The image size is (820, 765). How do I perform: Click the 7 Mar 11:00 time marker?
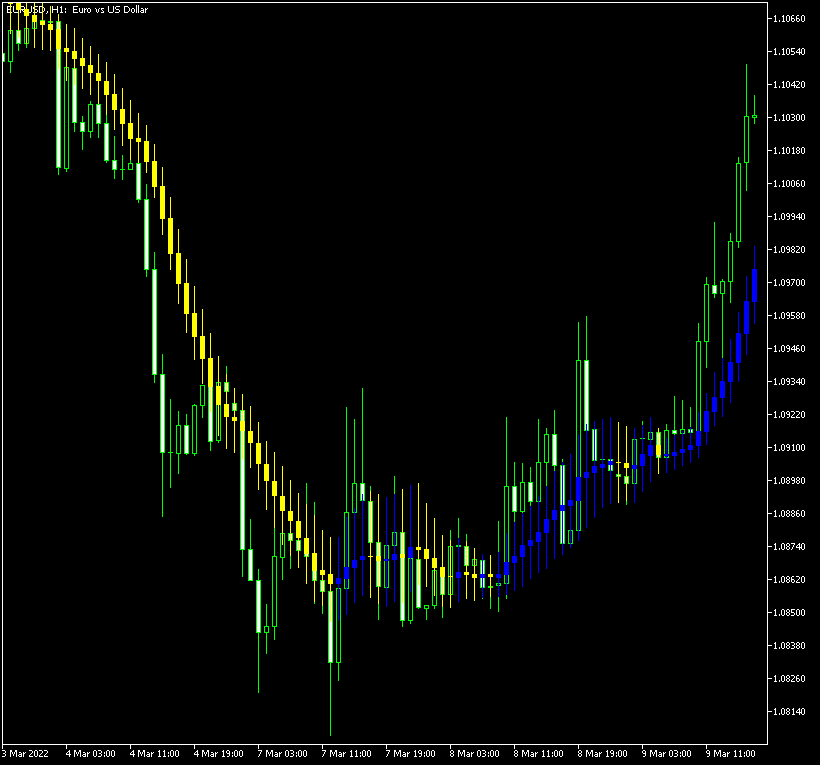click(347, 753)
